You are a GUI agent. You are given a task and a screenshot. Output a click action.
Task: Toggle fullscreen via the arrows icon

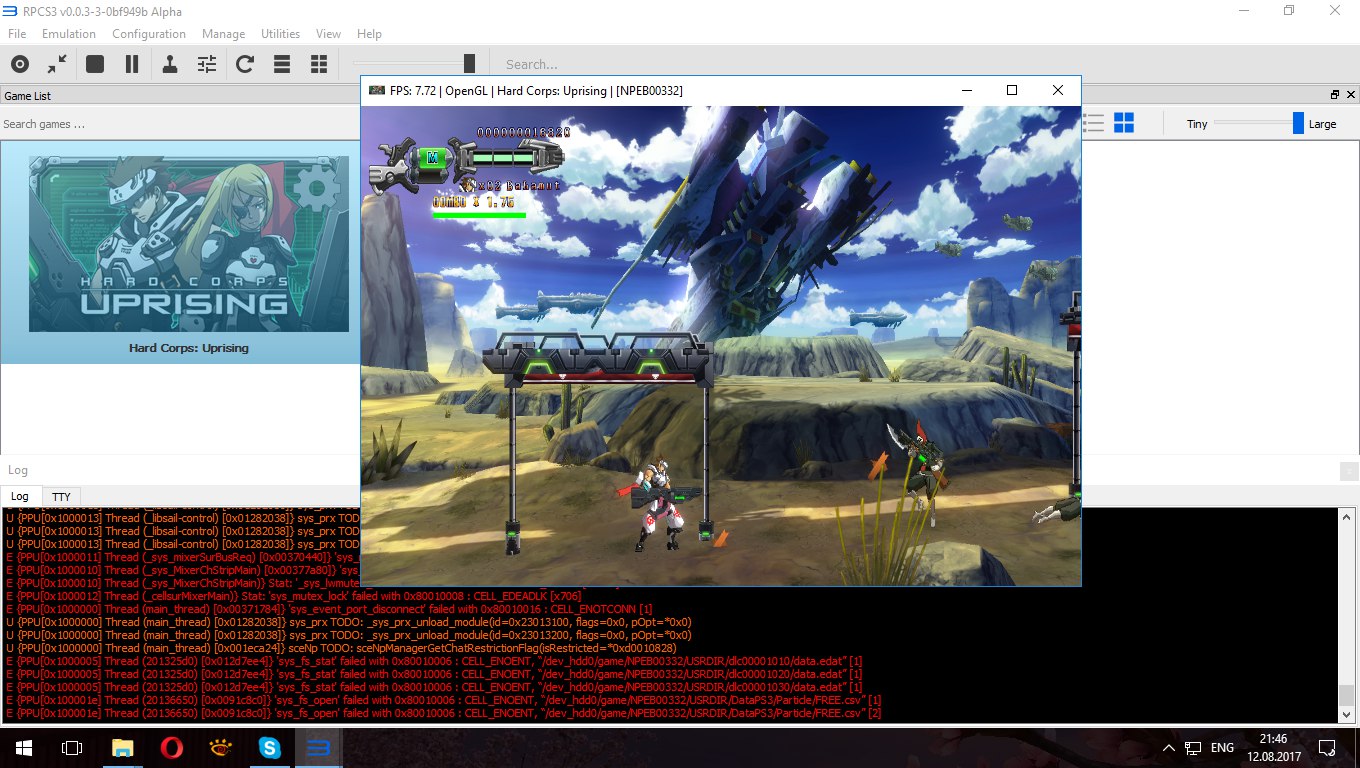pyautogui.click(x=57, y=64)
